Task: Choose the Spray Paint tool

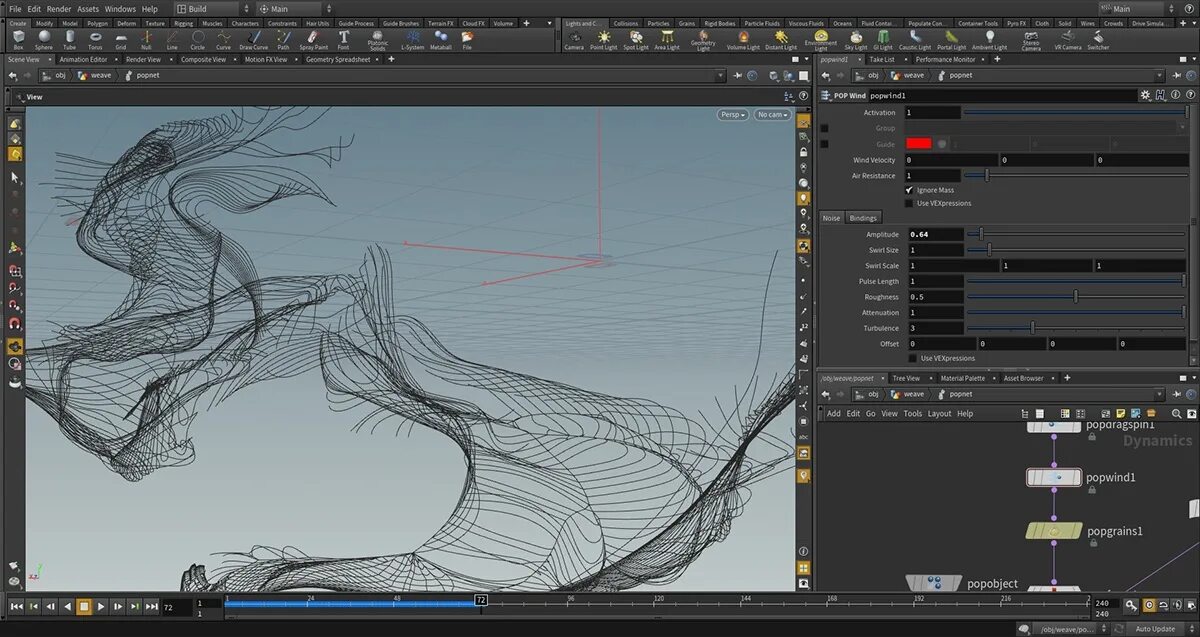Action: pos(313,39)
